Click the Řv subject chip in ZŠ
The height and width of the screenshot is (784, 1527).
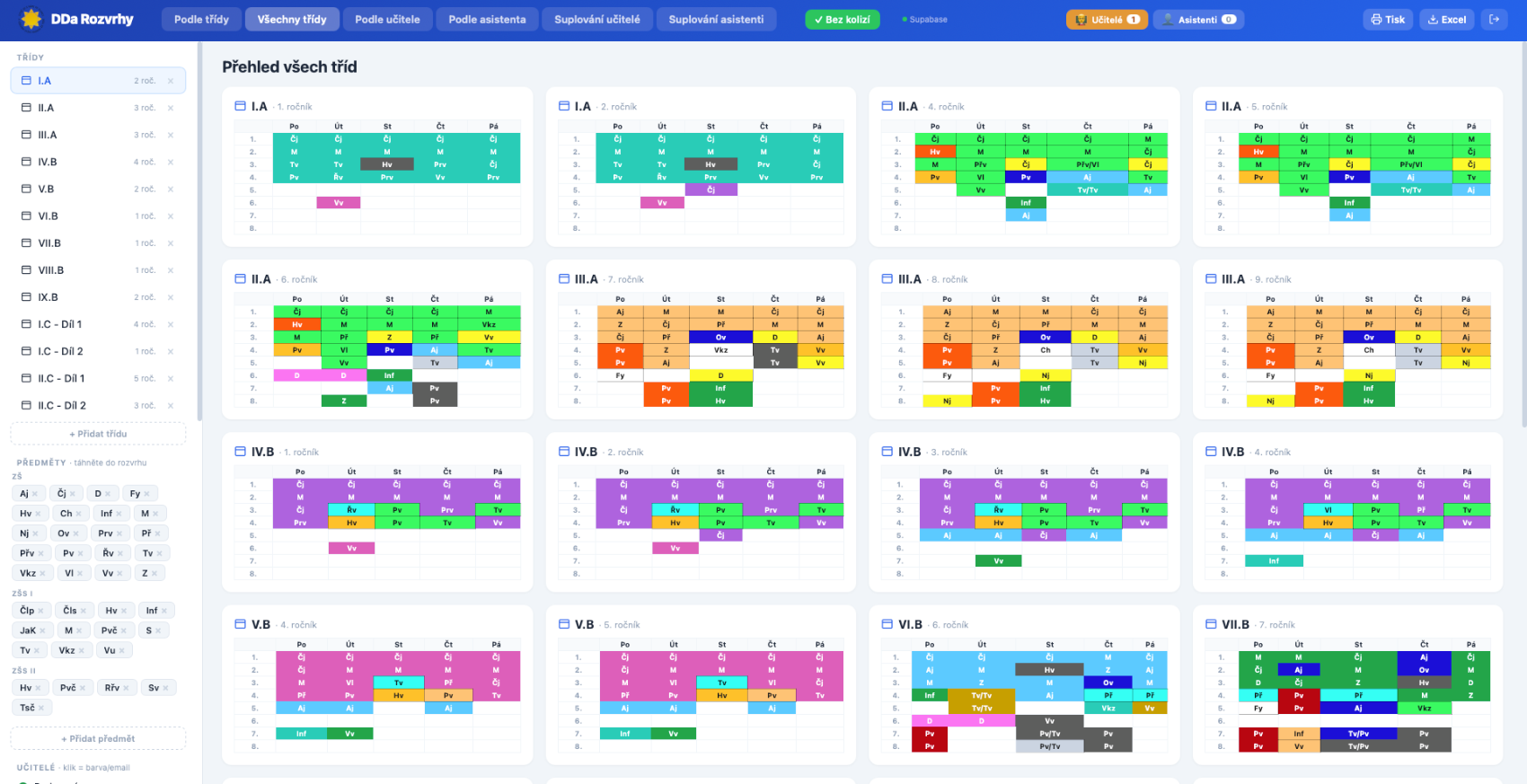point(113,553)
